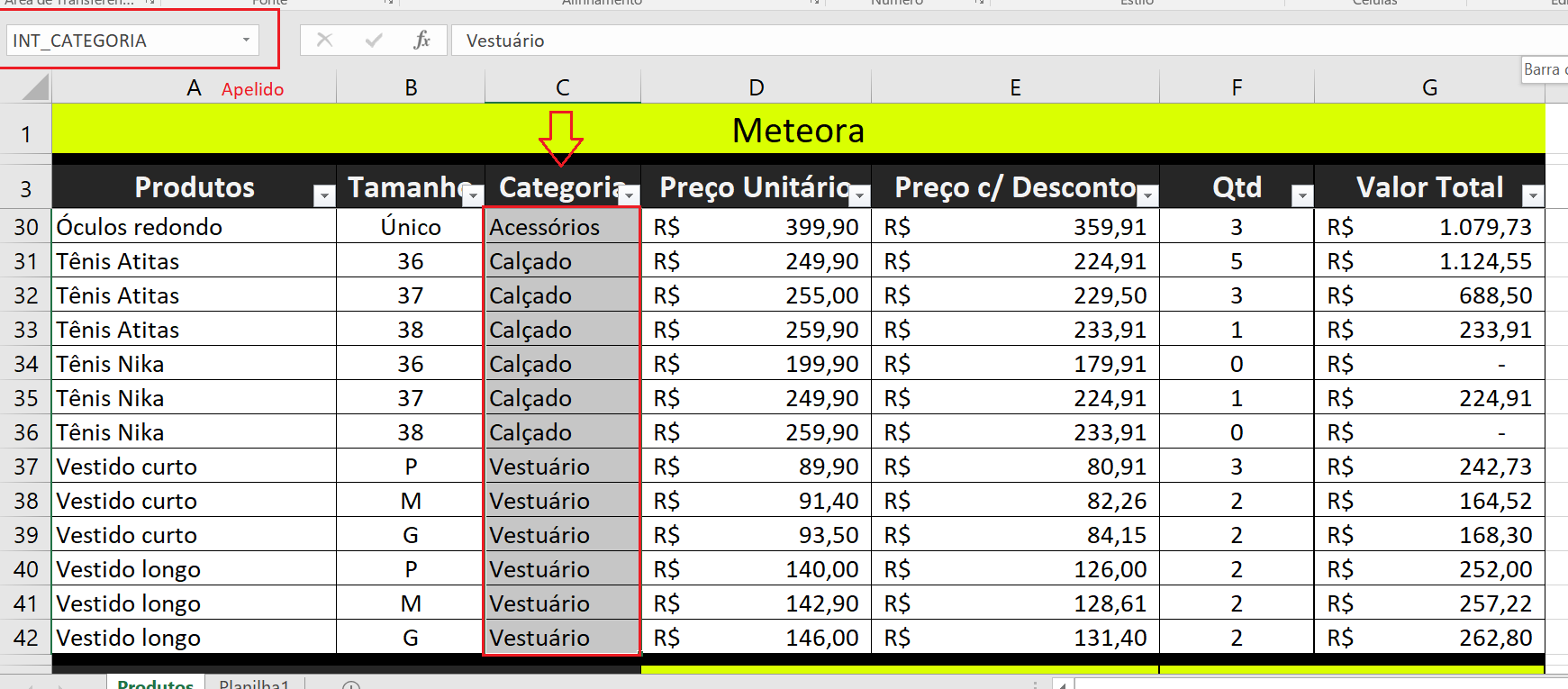Open the Qtd column filter dropdown
Viewport: 1568px width, 689px height.
[1302, 195]
